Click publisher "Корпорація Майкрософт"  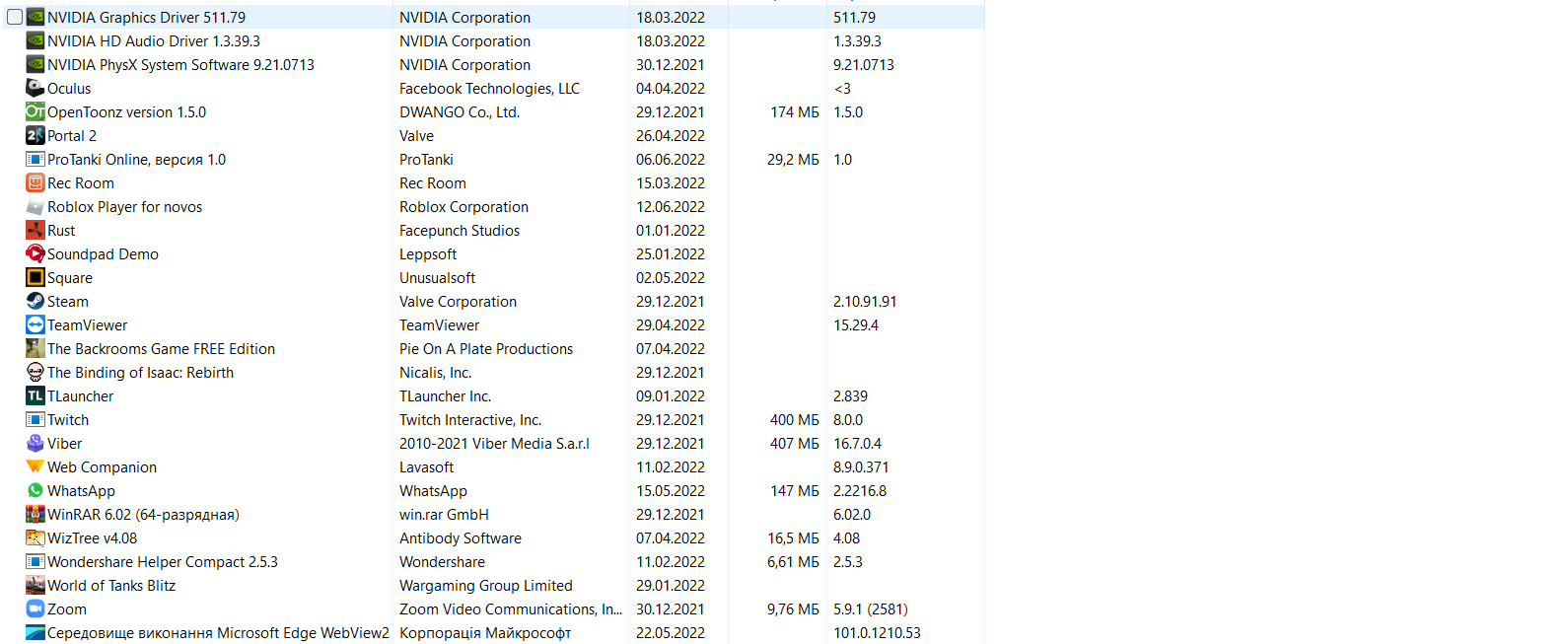coord(485,633)
